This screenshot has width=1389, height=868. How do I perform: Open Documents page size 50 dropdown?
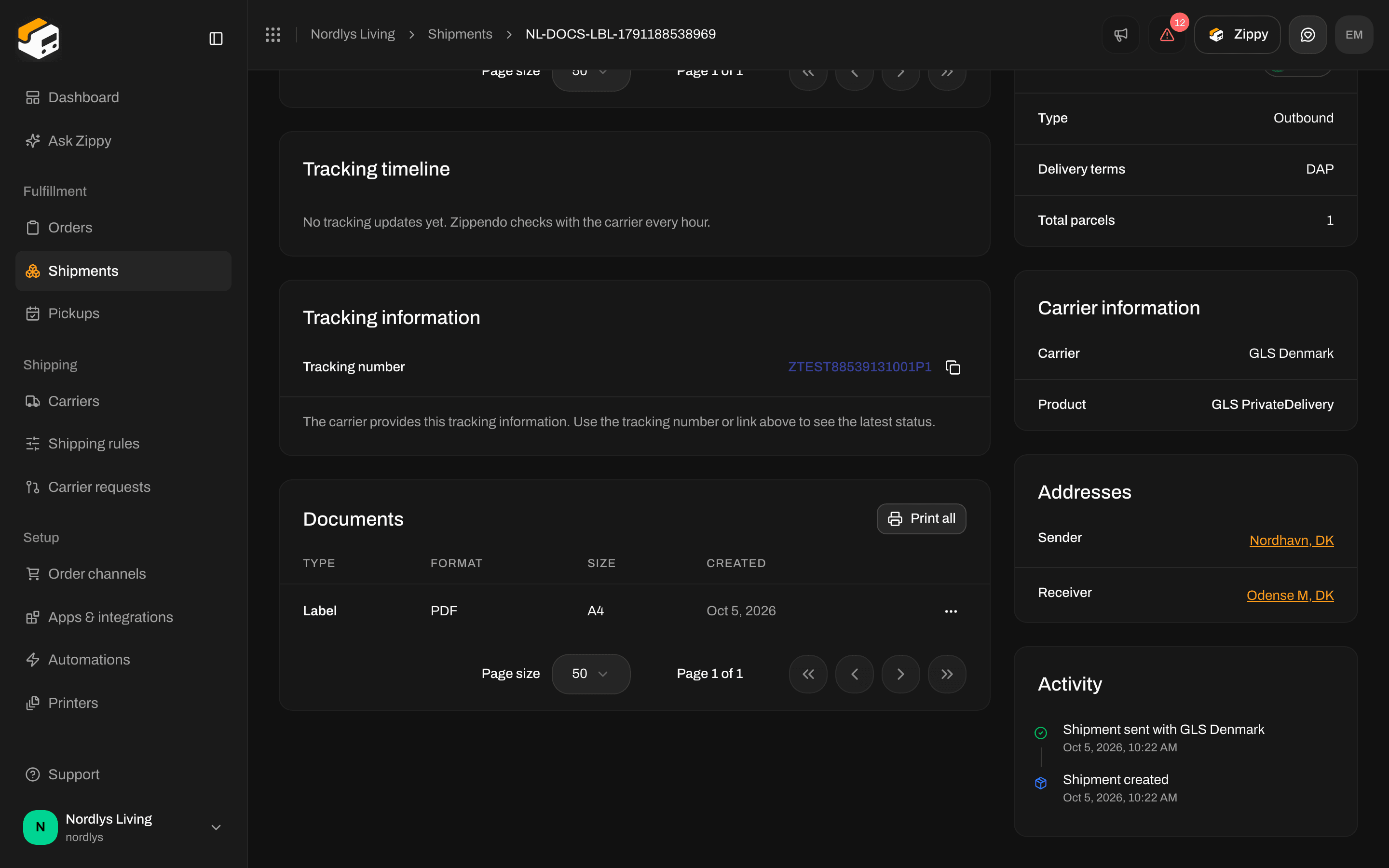[591, 674]
